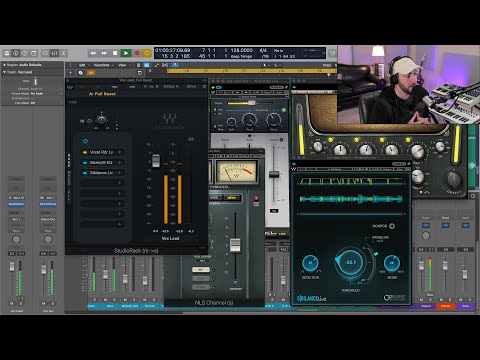
Task: Stop playback in the transport
Action: [x=115, y=53]
